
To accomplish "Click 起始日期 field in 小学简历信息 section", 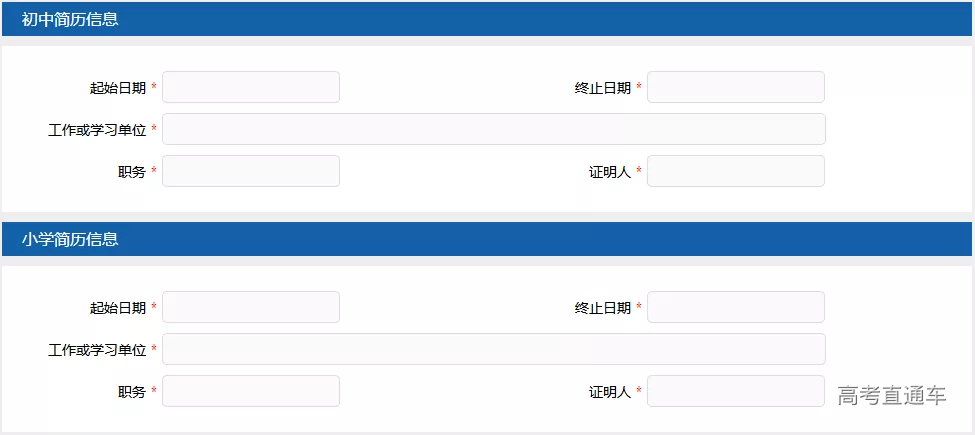I will 250,307.
